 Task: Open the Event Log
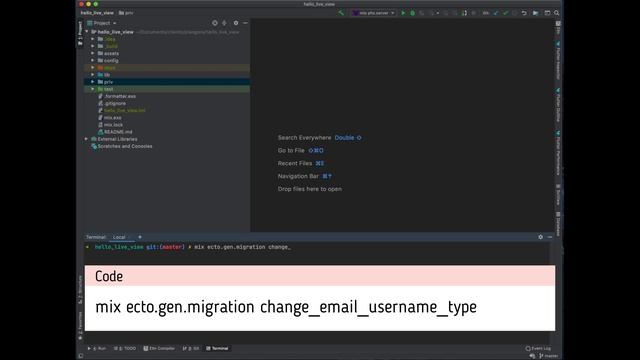tap(538, 349)
